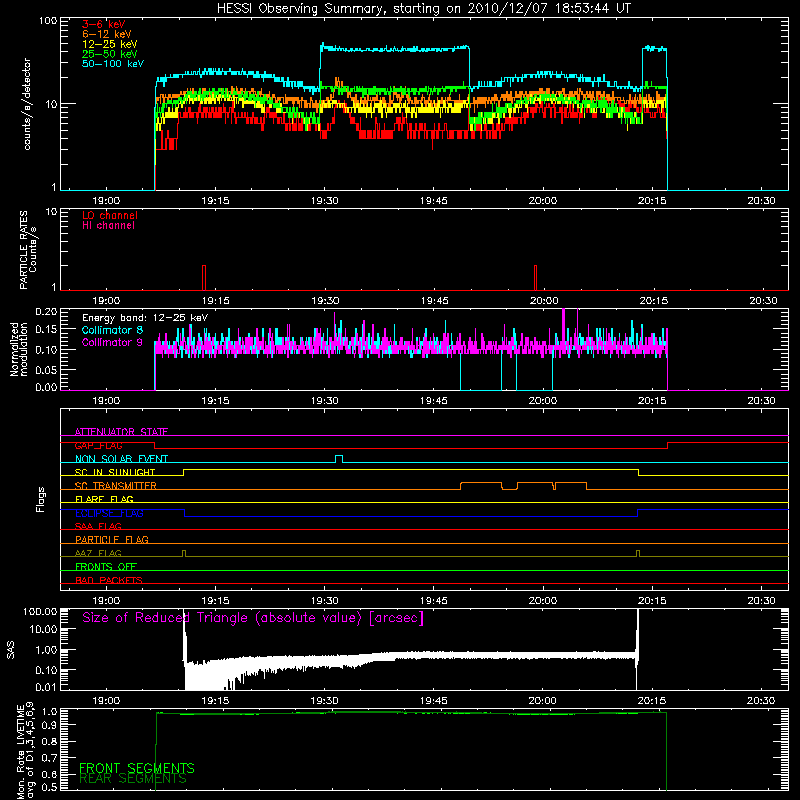Click the SC_TRANSMITTER flag label
800x800 pixels.
pos(116,486)
